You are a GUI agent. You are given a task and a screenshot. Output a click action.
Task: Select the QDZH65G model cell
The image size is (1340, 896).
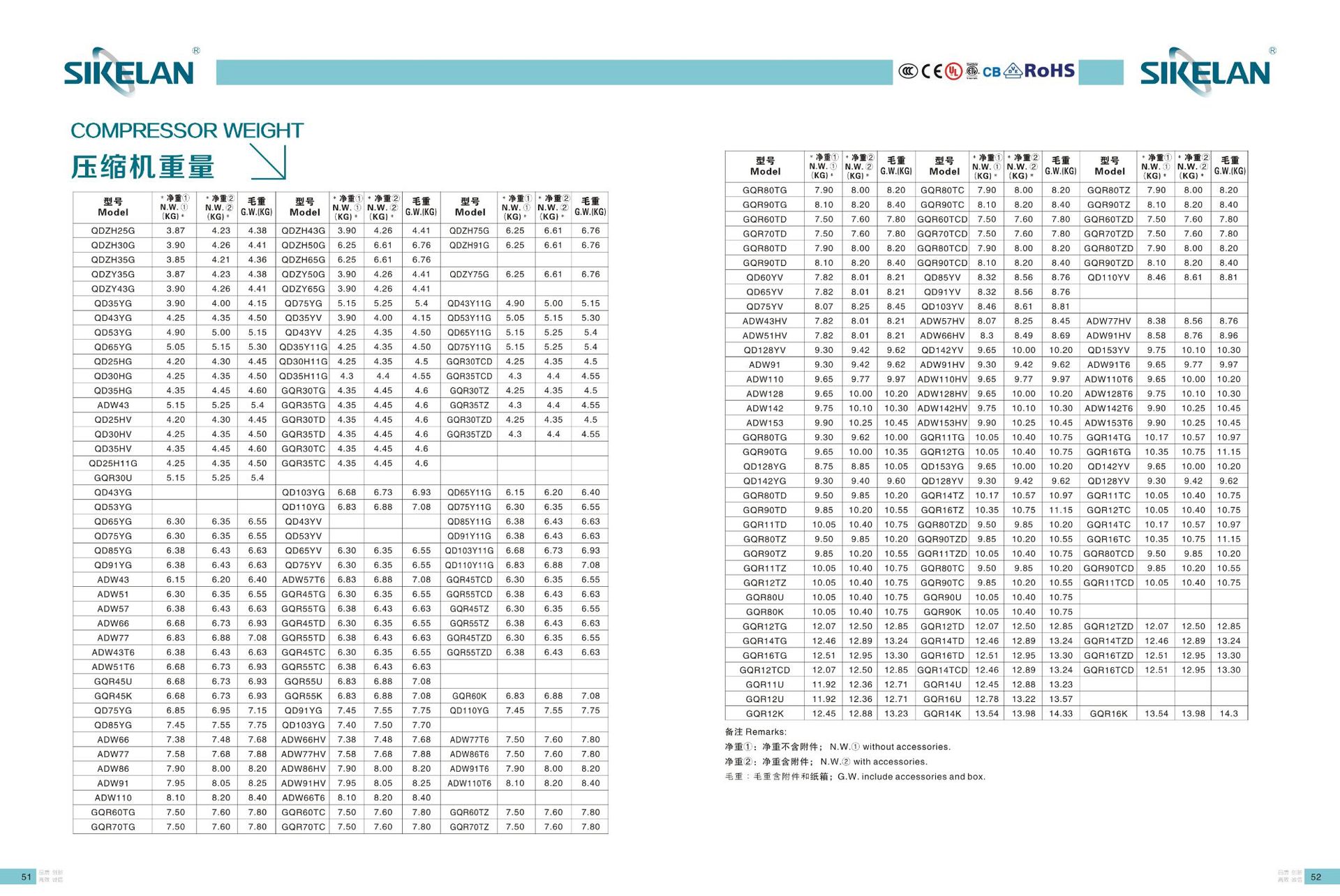coord(303,260)
